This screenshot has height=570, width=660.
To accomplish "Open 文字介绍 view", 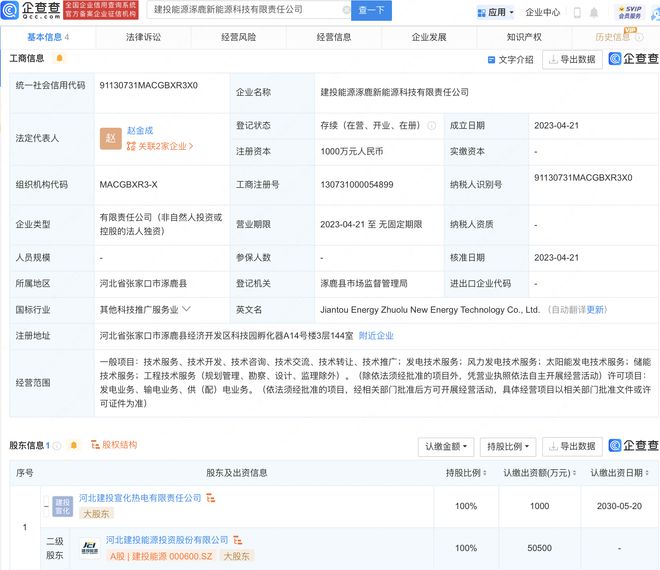I will click(510, 60).
